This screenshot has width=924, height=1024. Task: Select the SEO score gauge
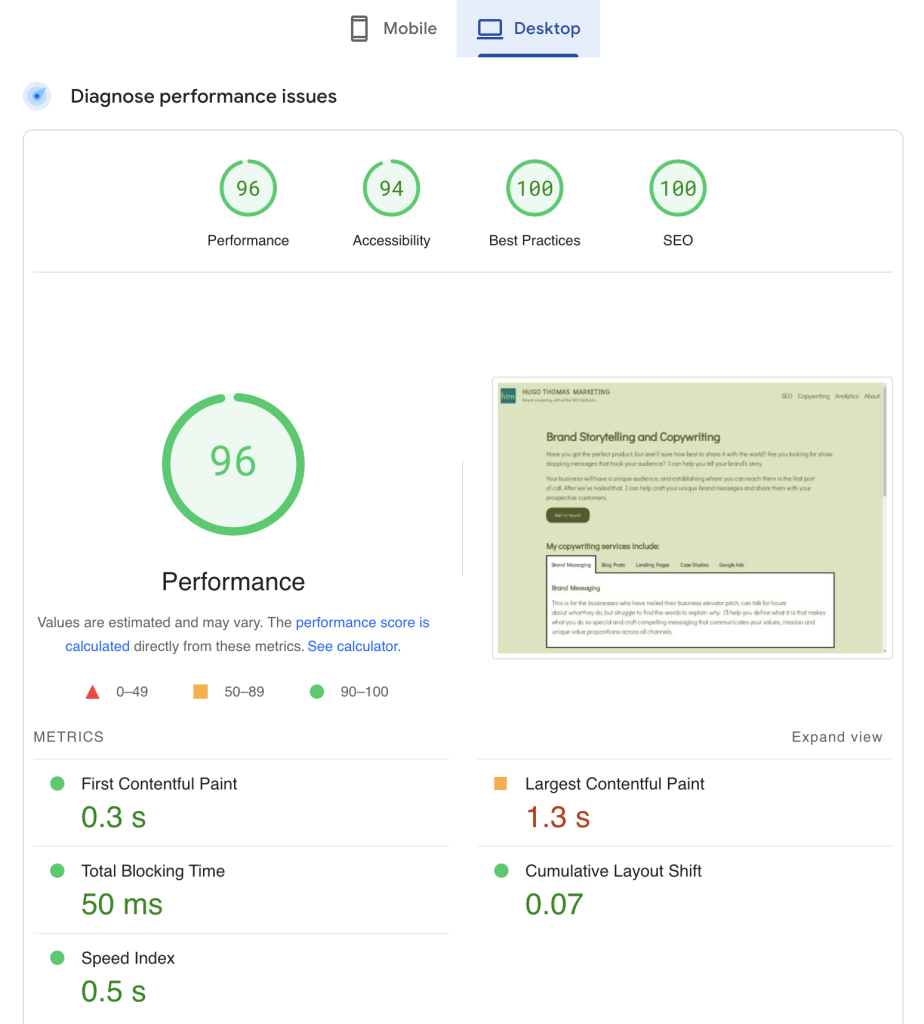click(x=677, y=188)
